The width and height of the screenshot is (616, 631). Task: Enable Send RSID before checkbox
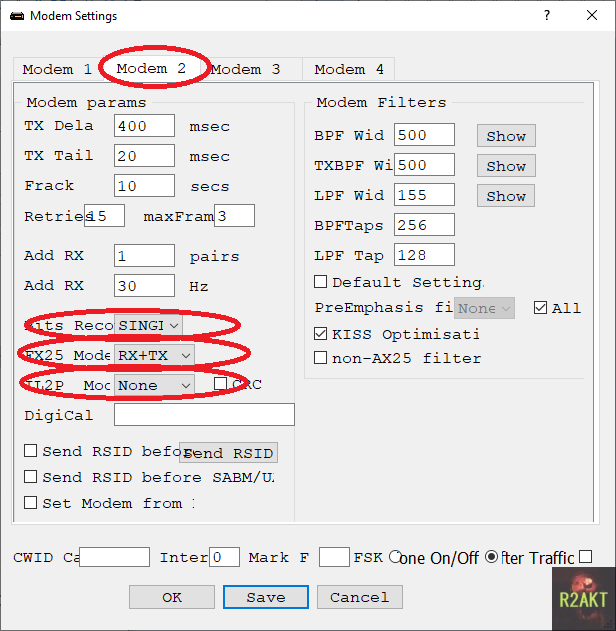tap(31, 451)
